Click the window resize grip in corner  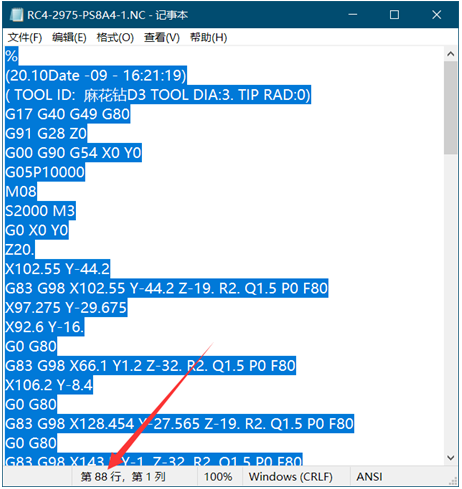[453, 481]
